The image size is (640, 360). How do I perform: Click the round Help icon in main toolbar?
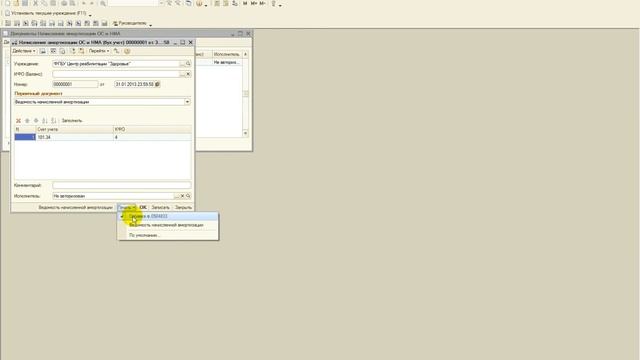coord(199,3)
